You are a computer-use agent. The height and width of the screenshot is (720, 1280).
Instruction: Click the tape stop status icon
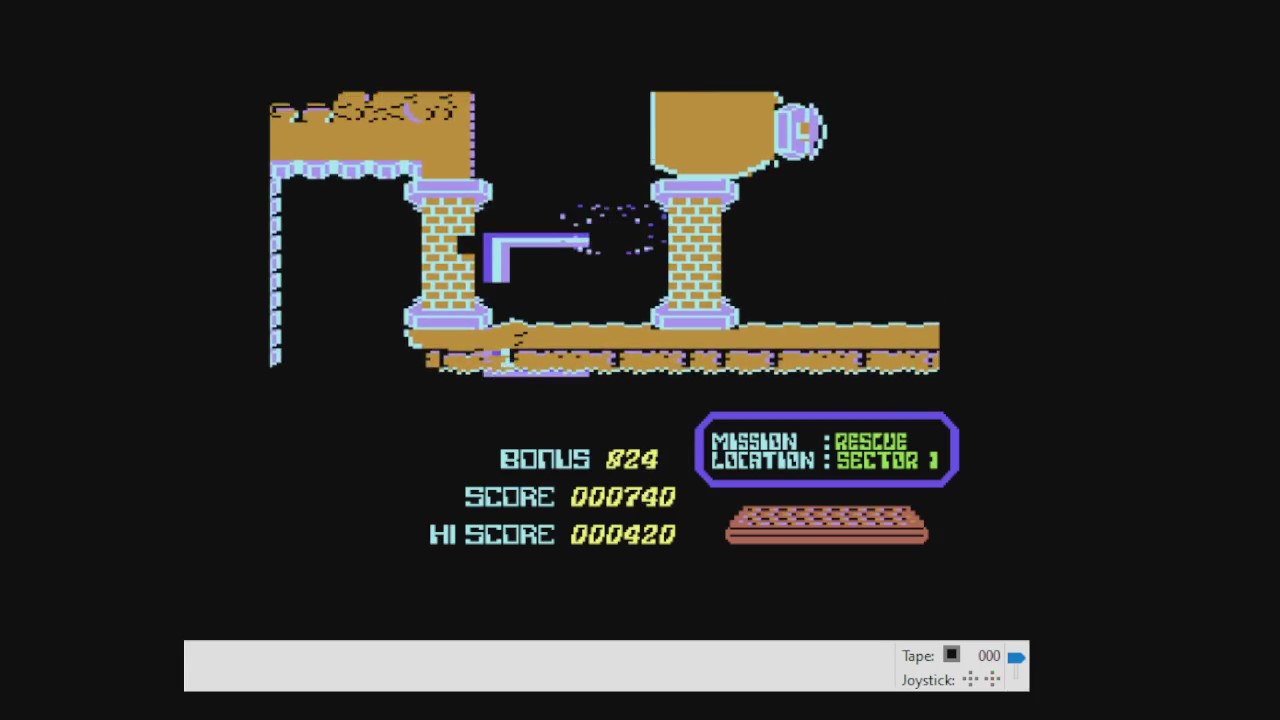951,655
